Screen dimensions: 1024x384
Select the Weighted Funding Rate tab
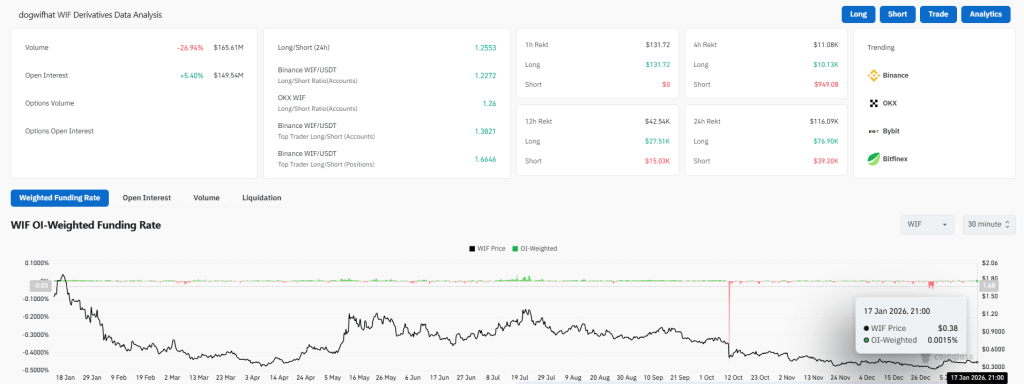pyautogui.click(x=59, y=198)
